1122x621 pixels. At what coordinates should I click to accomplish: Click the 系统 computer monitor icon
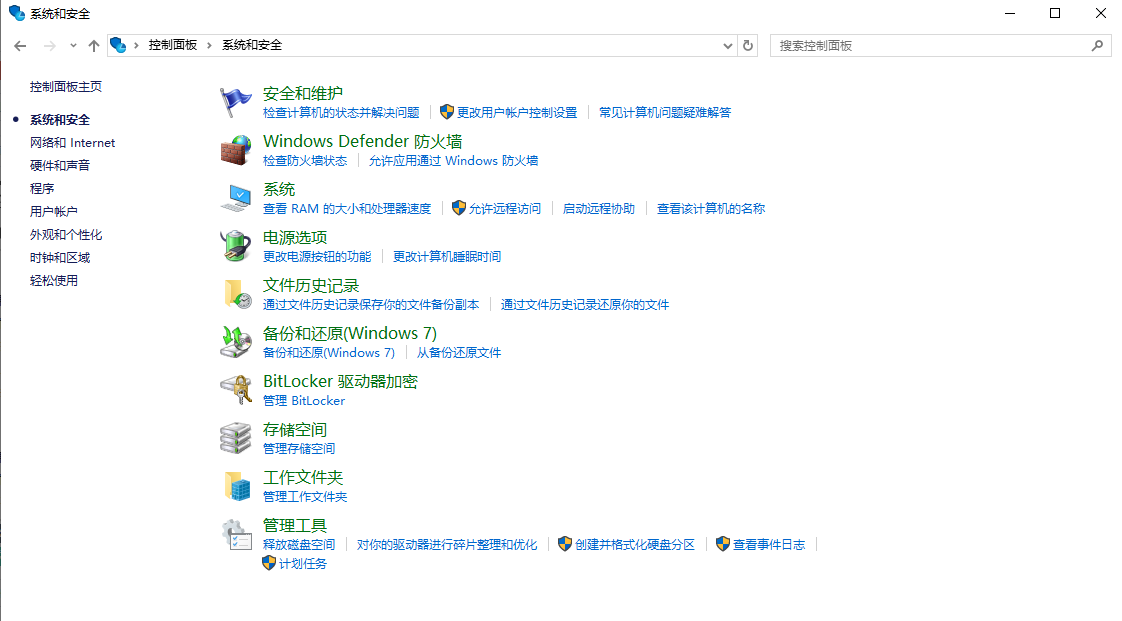235,198
